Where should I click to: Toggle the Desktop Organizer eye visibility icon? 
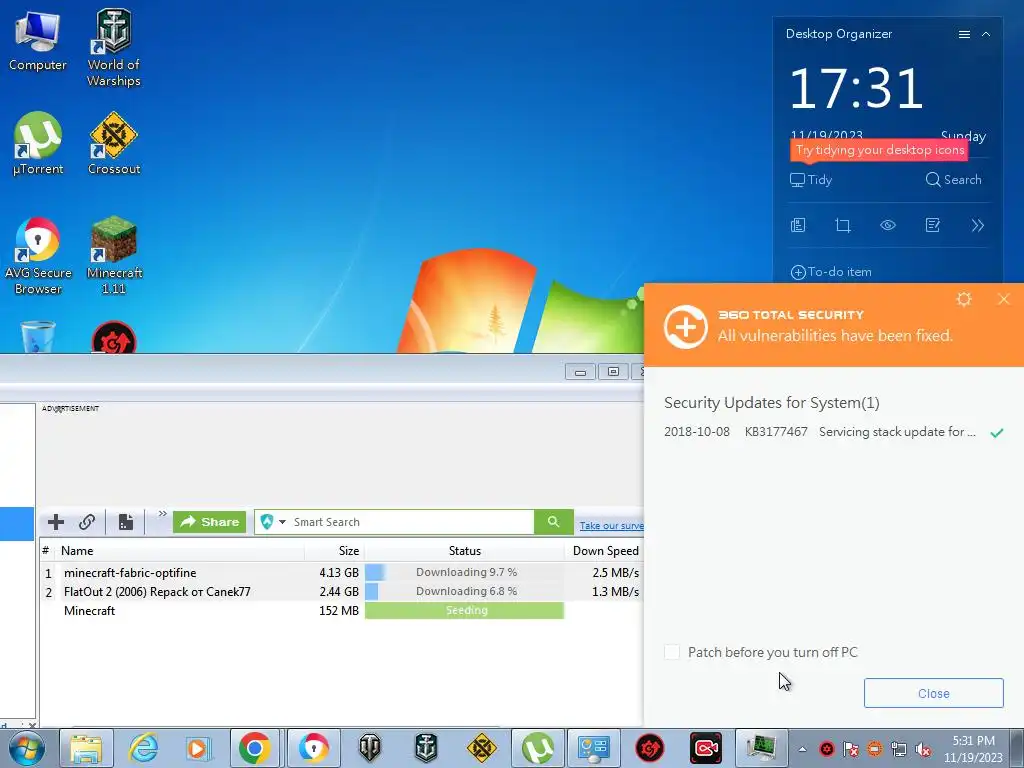pos(888,225)
